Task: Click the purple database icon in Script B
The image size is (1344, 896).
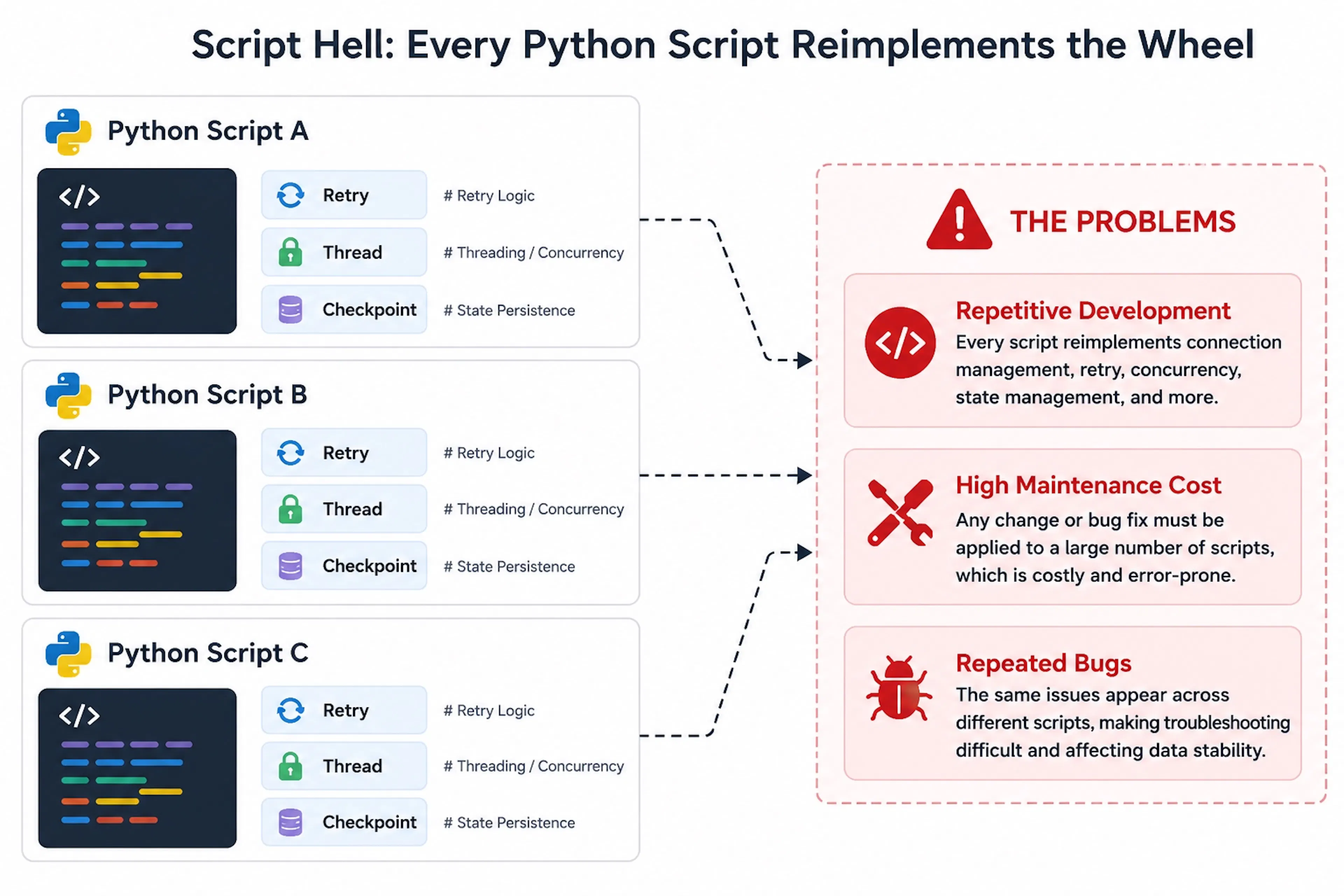Action: [x=290, y=566]
